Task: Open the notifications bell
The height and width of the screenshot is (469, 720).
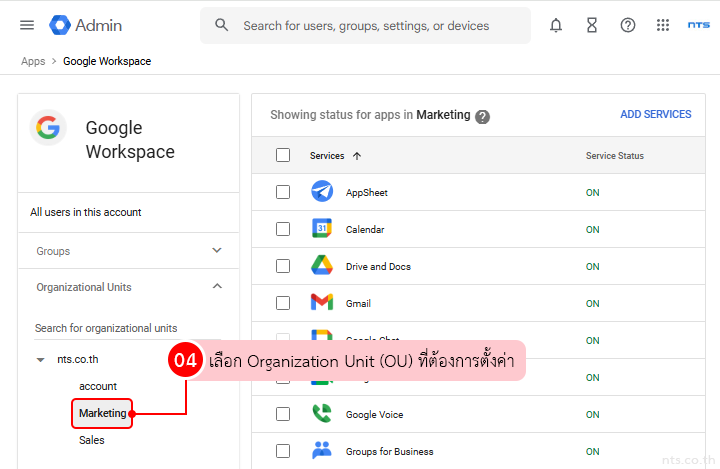Action: point(556,25)
